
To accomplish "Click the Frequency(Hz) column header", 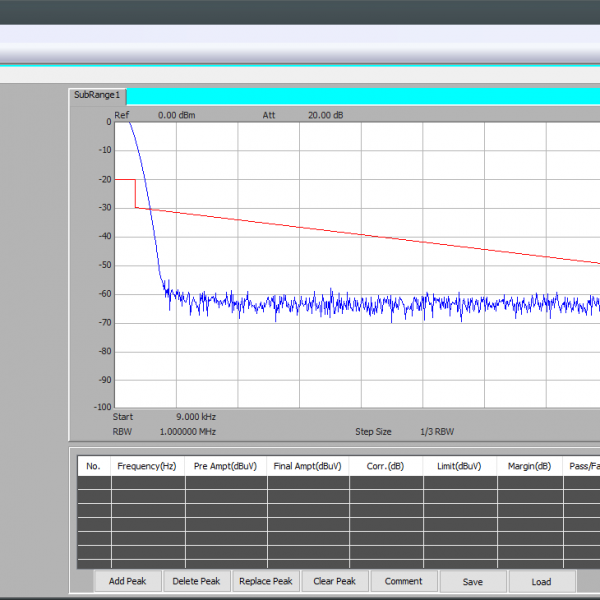I will (147, 466).
